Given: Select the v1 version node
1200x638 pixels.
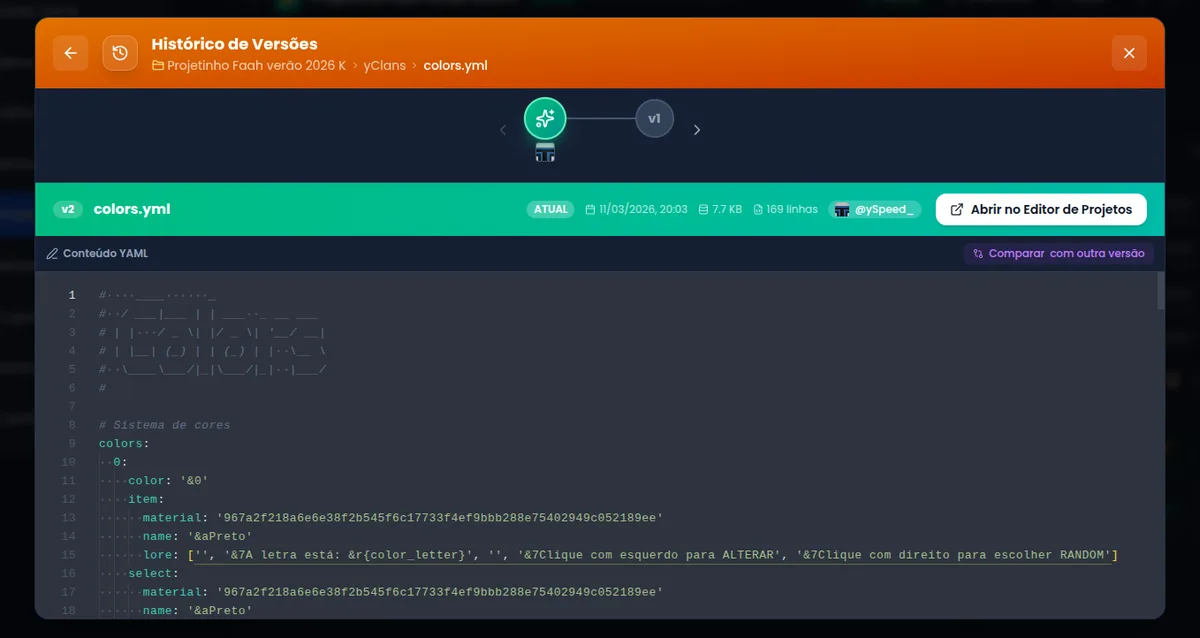Looking at the screenshot, I should pyautogui.click(x=654, y=119).
